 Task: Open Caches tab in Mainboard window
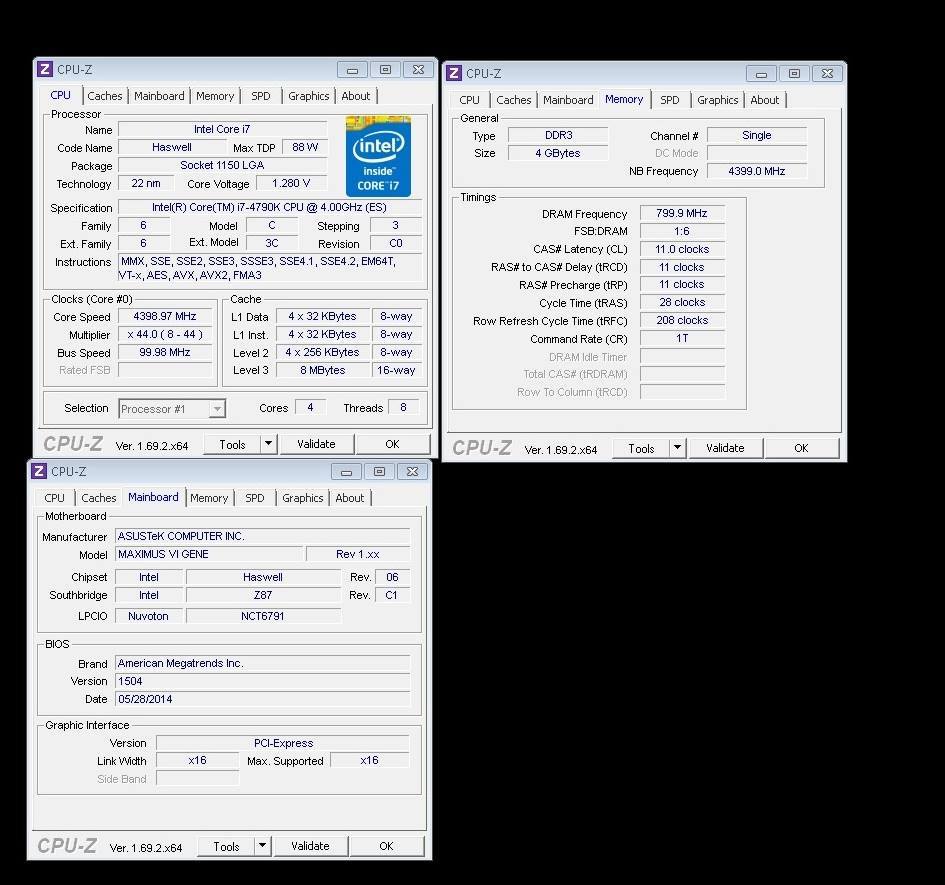click(98, 498)
